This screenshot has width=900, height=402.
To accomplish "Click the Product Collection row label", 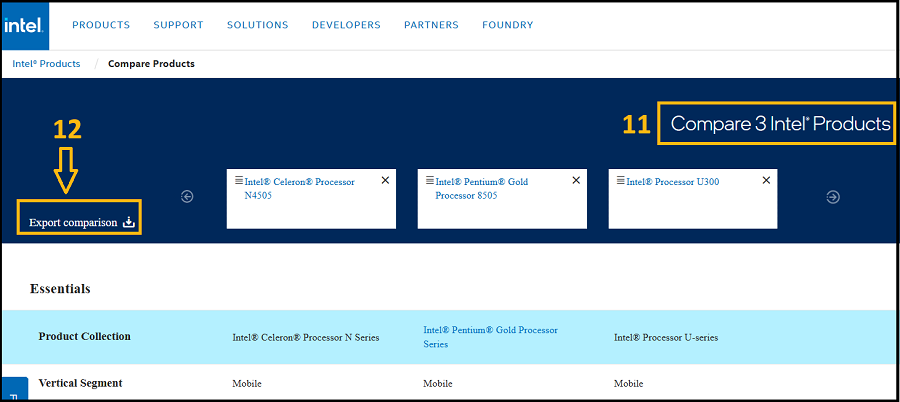I will (x=84, y=337).
